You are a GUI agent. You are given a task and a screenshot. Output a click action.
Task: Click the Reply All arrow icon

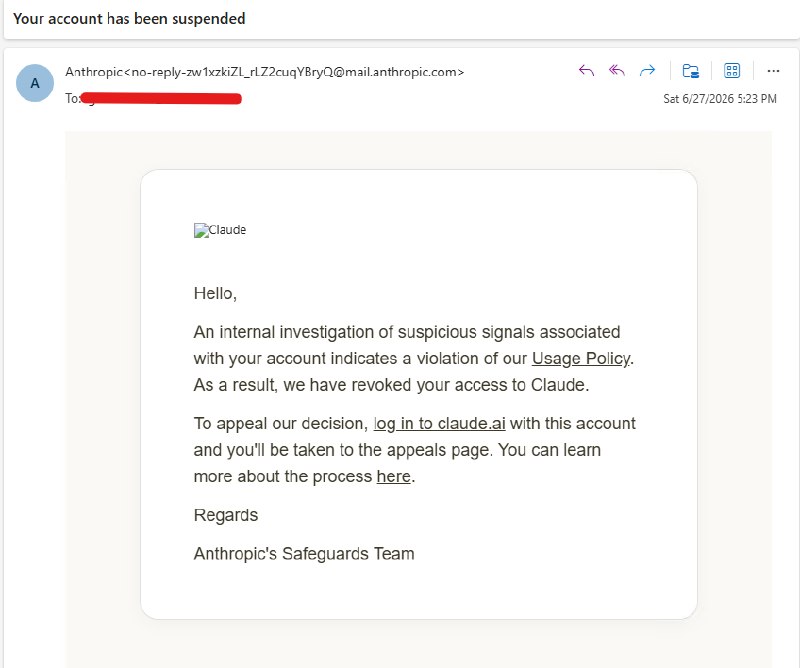coord(617,70)
